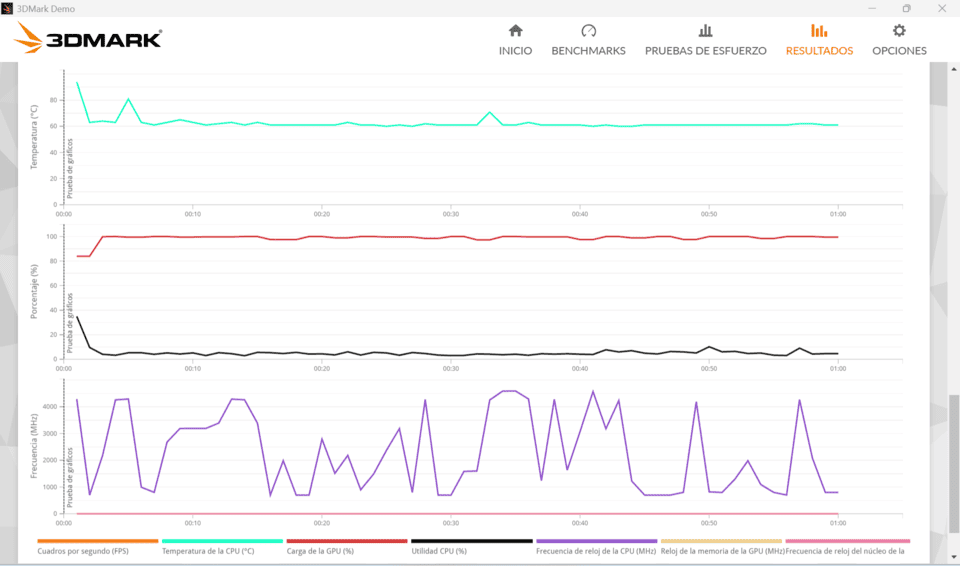The image size is (960, 566).
Task: Click the black Utilidad CPU color bar
Action: tap(472, 541)
